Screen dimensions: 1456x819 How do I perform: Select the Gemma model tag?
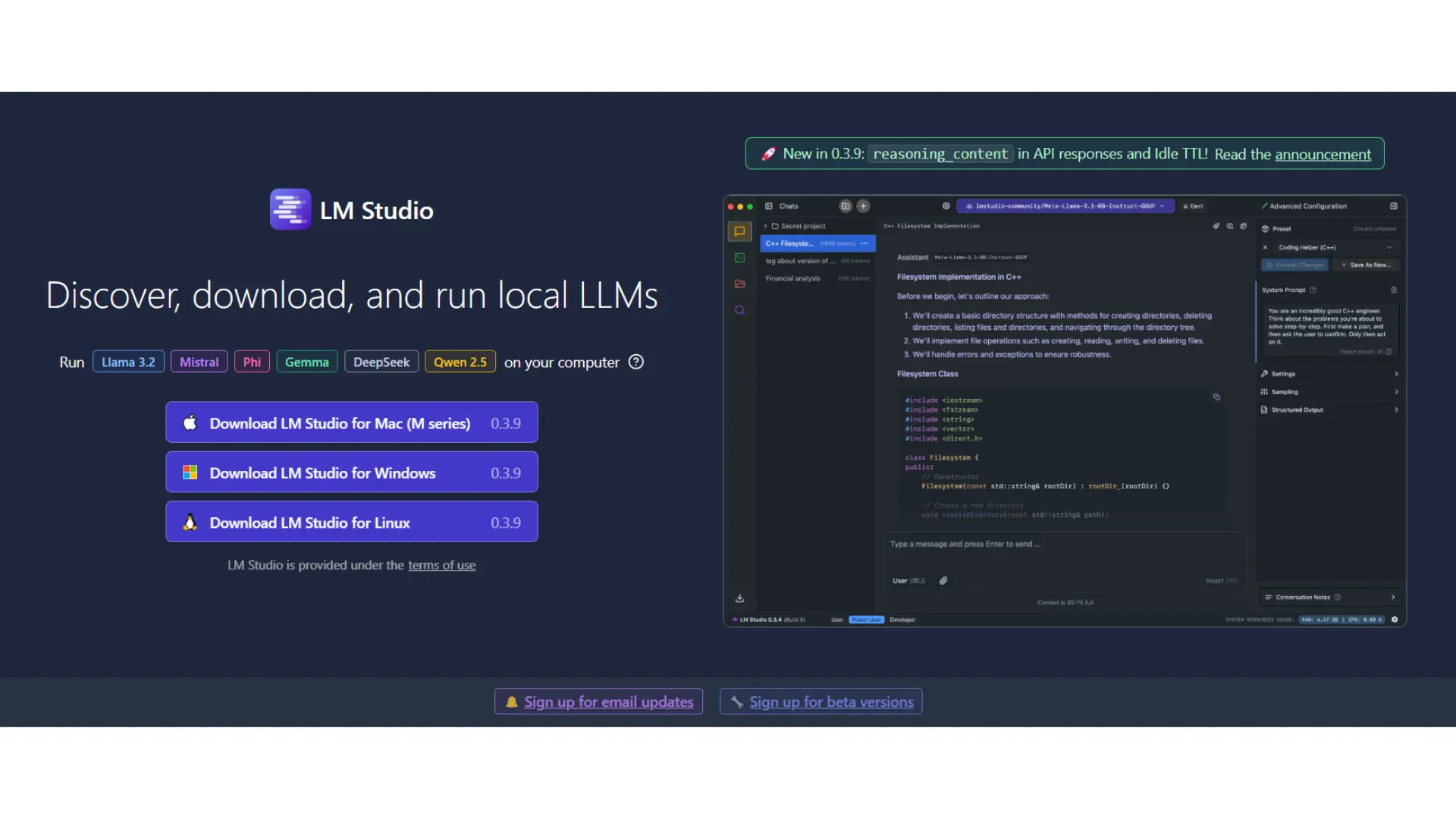(306, 362)
